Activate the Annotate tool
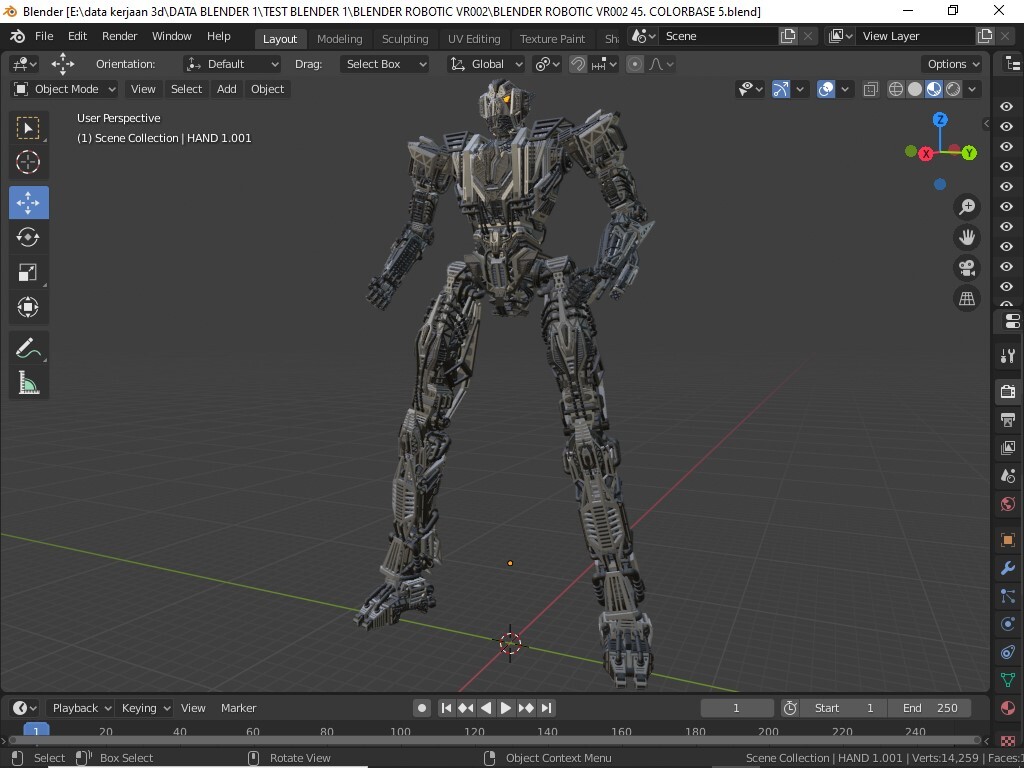The width and height of the screenshot is (1024, 768). (28, 348)
